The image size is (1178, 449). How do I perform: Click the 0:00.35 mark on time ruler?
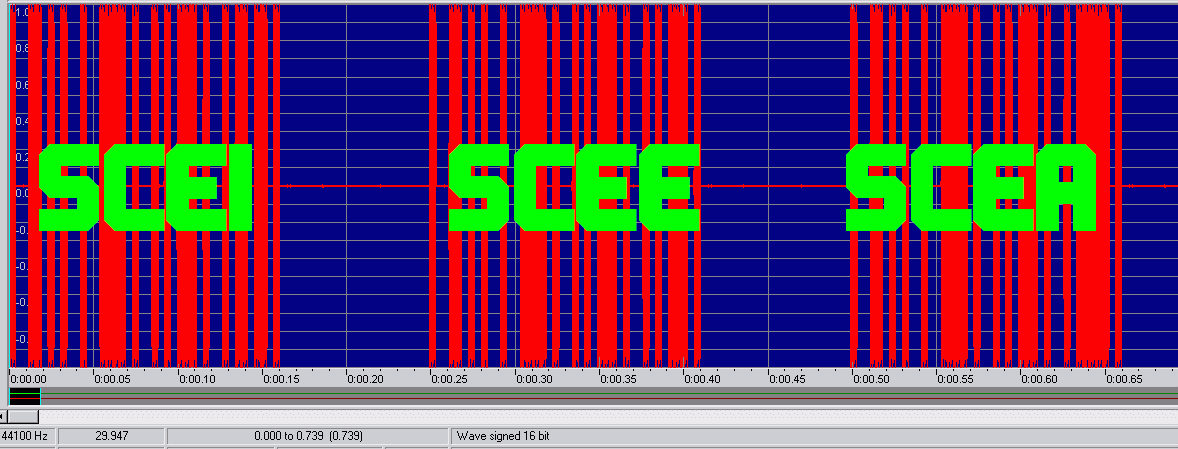click(618, 379)
